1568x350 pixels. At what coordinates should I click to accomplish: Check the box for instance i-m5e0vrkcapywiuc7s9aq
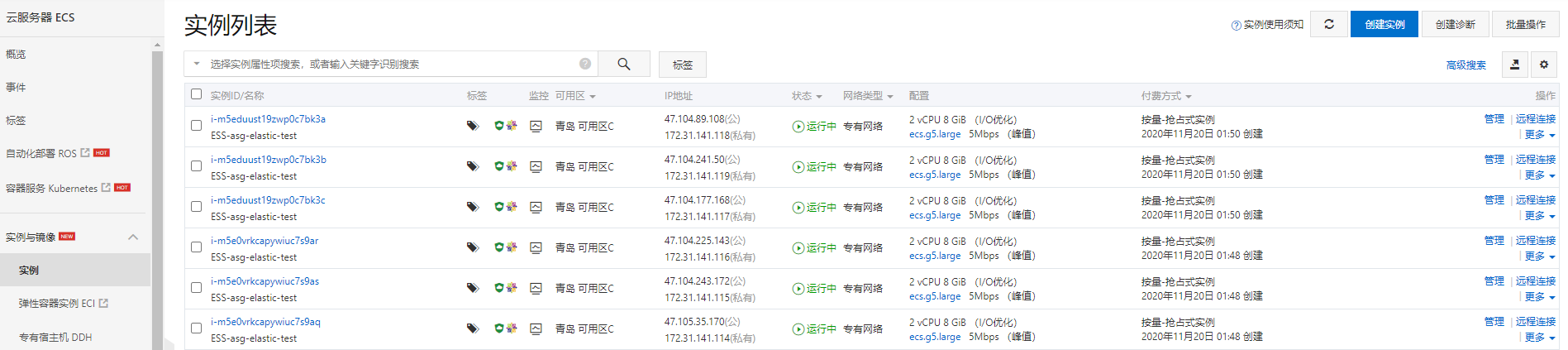coord(196,328)
